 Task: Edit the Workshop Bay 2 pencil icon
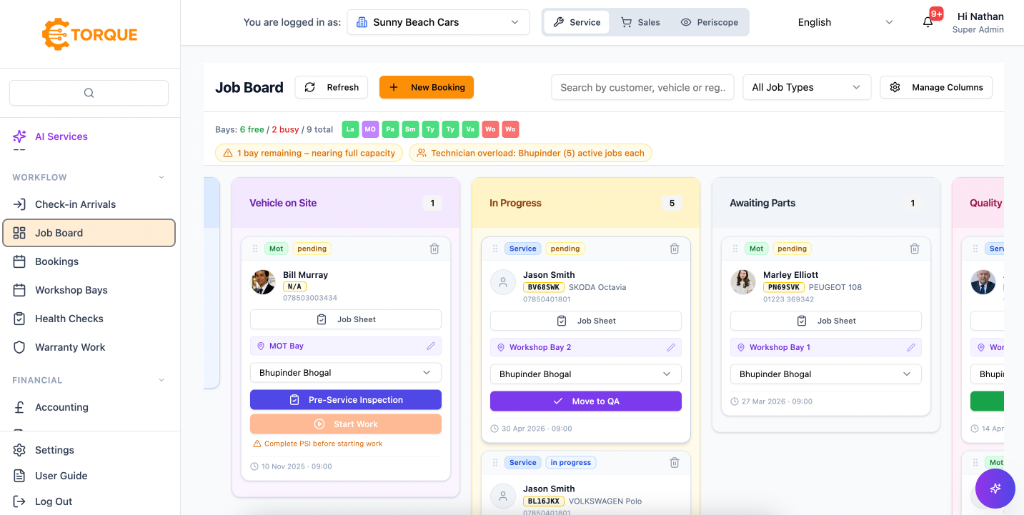[x=671, y=347]
